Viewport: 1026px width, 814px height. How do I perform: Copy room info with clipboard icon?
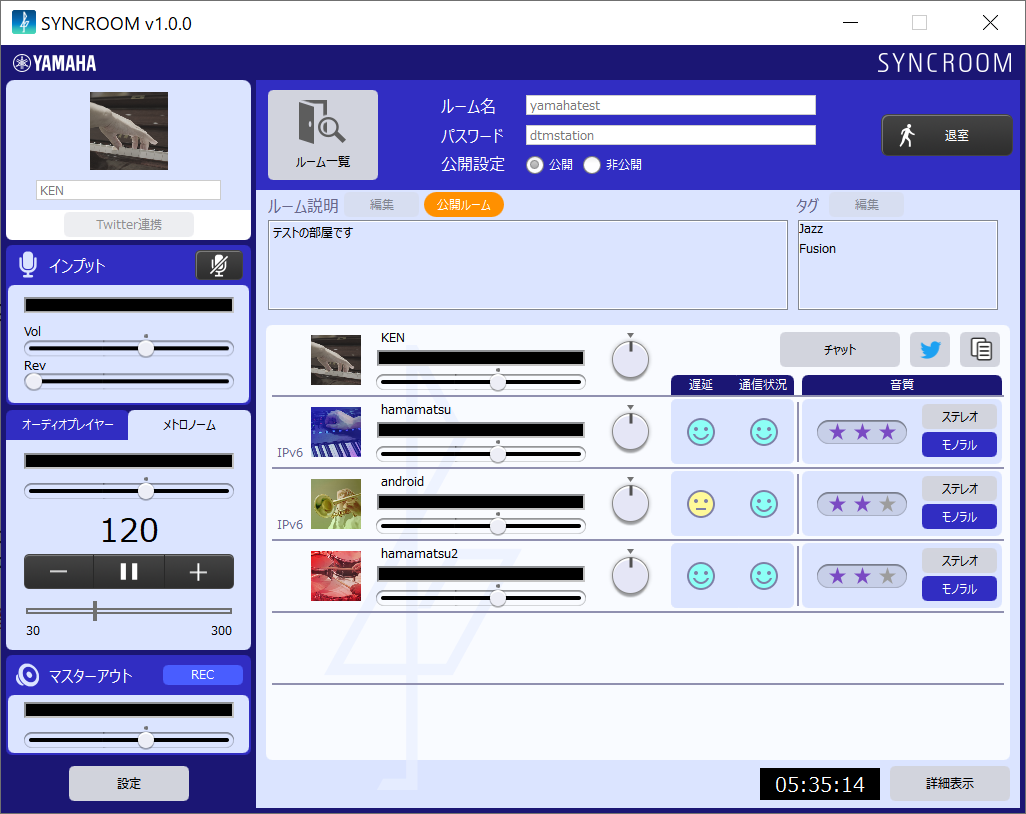pyautogui.click(x=980, y=349)
